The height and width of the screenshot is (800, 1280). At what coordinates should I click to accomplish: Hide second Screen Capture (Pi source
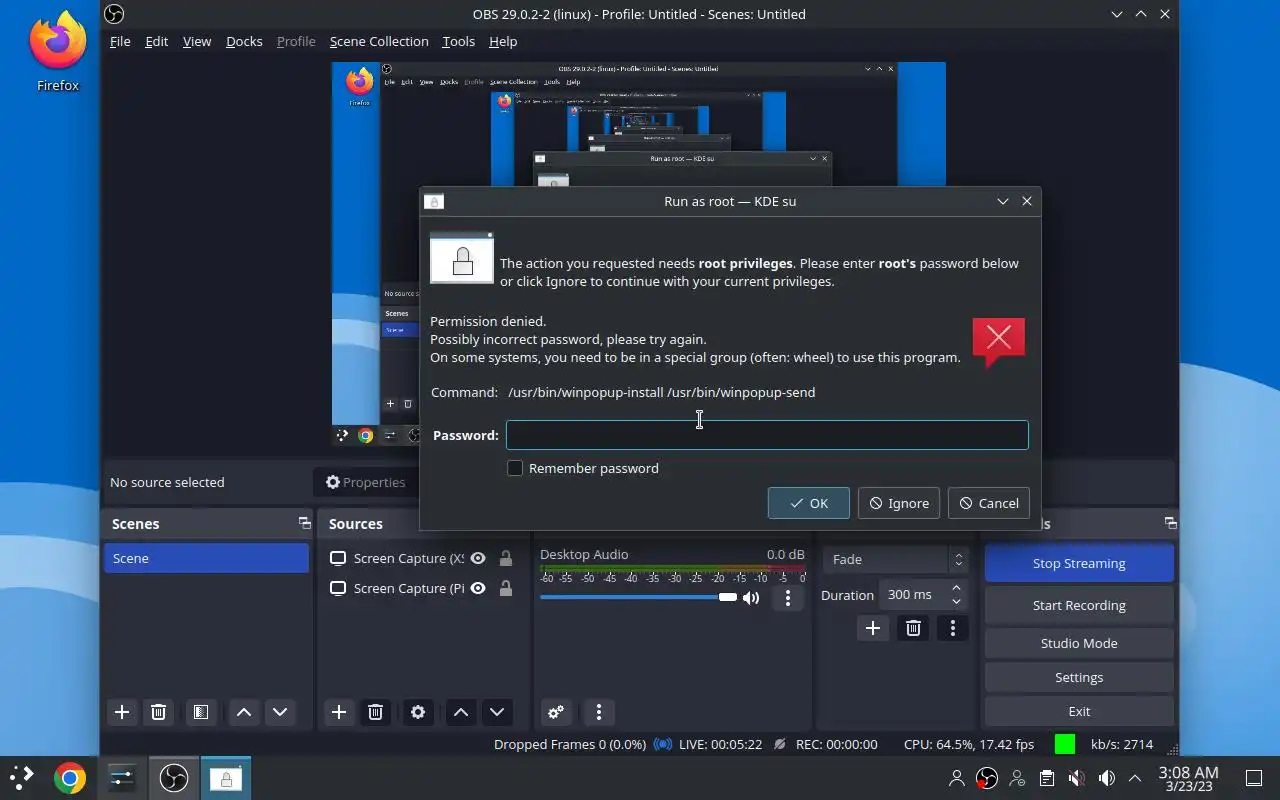[x=478, y=588]
